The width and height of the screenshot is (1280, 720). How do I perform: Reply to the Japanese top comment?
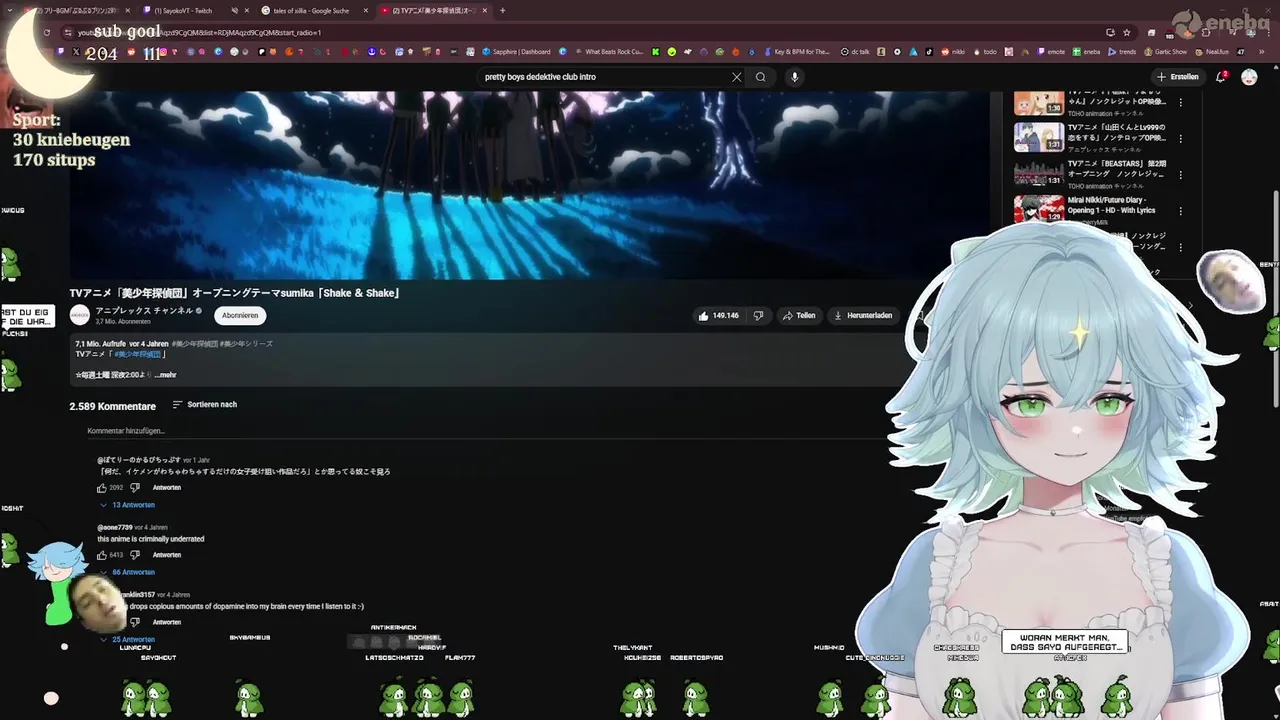point(167,488)
